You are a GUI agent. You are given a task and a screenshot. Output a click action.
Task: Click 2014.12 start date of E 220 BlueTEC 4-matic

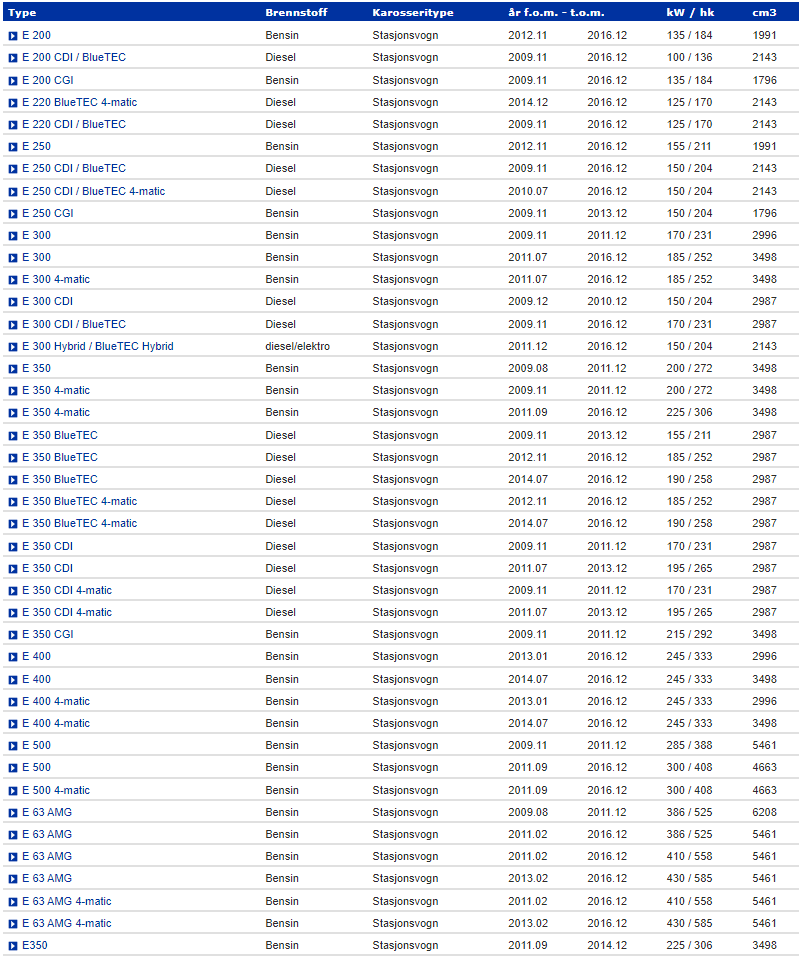[x=527, y=102]
